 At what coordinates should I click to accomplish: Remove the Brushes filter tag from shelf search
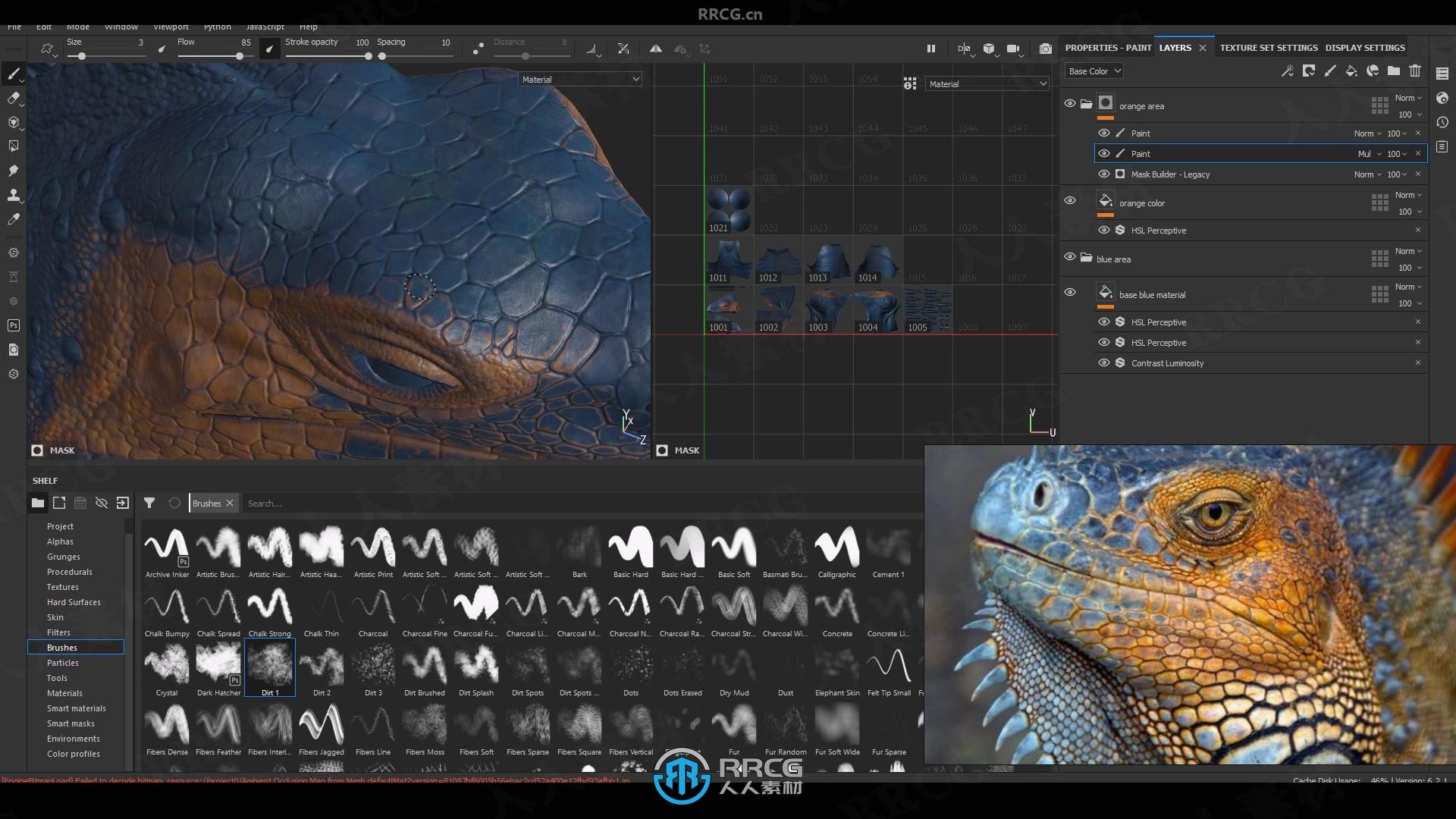(x=230, y=503)
